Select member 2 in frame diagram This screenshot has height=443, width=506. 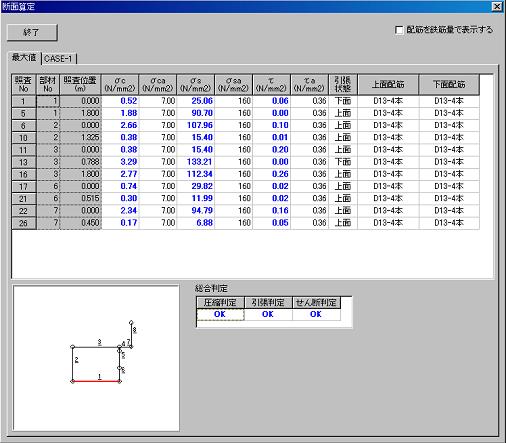pos(73,364)
